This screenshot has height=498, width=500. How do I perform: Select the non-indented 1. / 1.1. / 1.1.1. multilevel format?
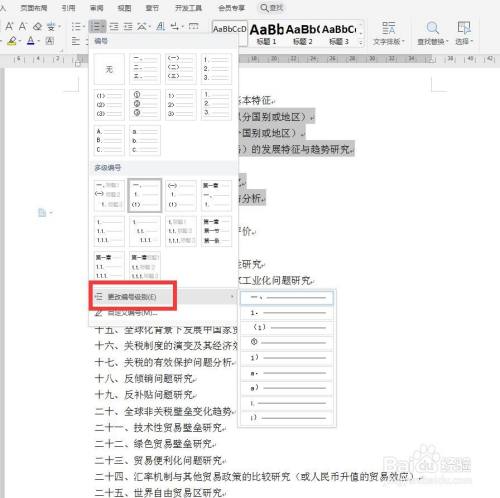109,231
